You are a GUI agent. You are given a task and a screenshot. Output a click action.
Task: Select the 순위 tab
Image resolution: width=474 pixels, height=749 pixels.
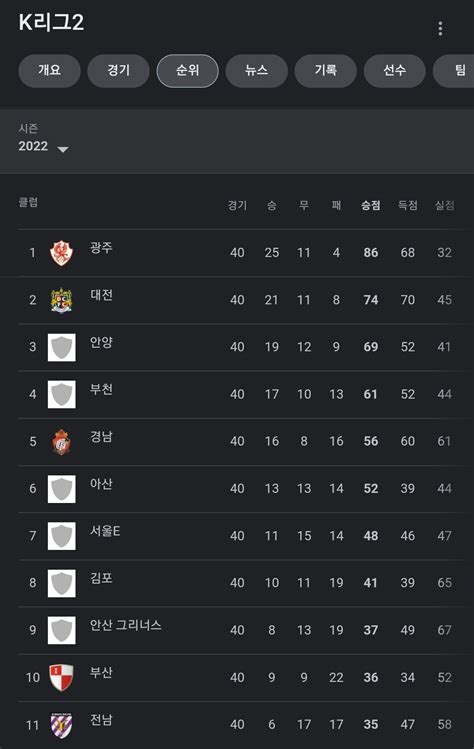pos(188,71)
